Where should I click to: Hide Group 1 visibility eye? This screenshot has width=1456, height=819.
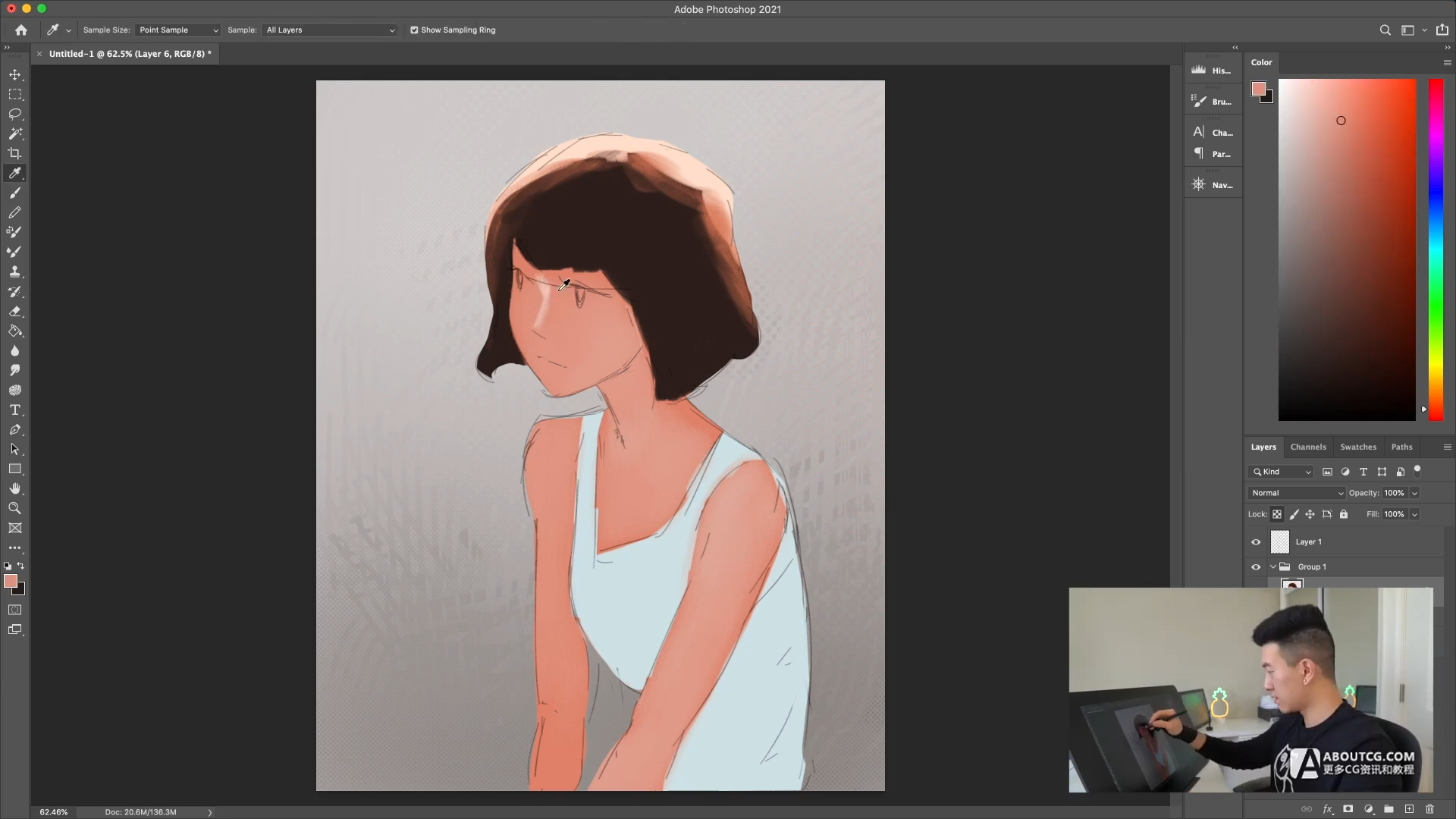tap(1256, 566)
